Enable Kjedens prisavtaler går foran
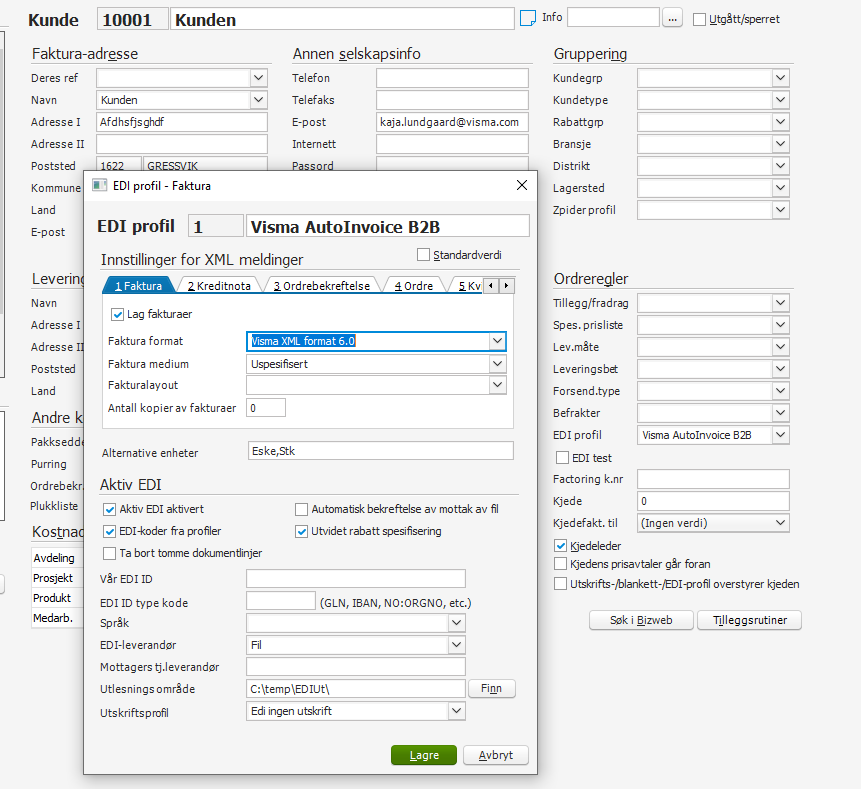861x789 pixels. tap(560, 564)
